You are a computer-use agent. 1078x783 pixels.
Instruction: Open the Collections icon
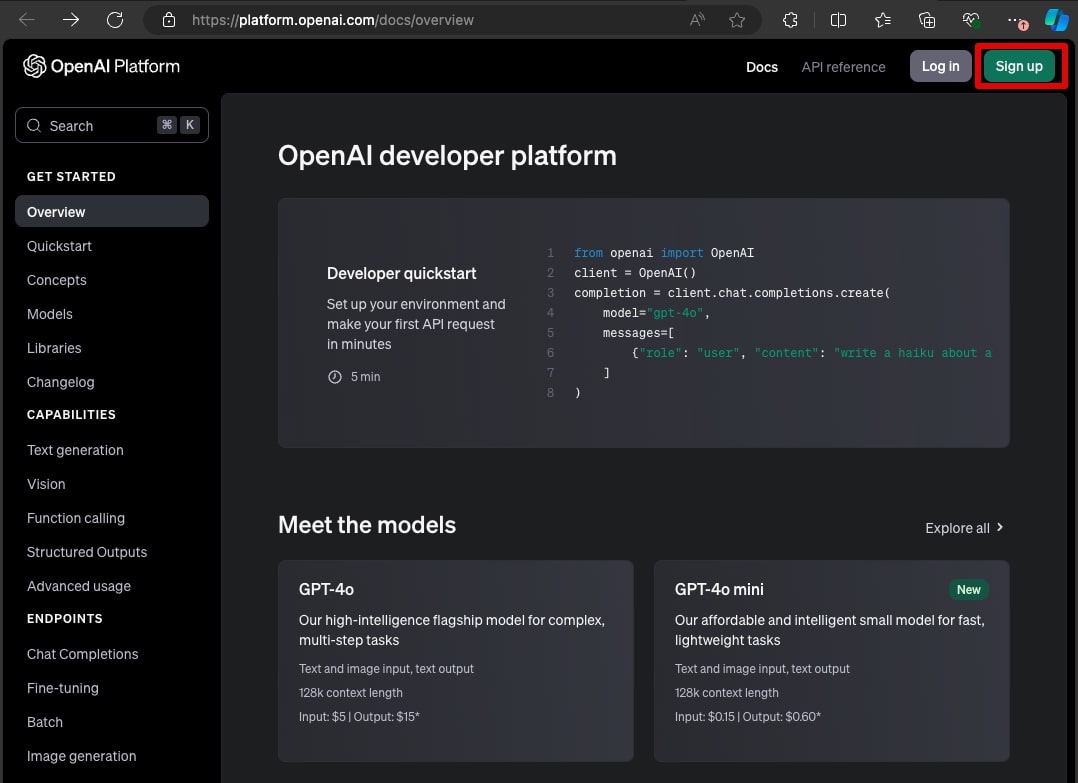(x=927, y=20)
